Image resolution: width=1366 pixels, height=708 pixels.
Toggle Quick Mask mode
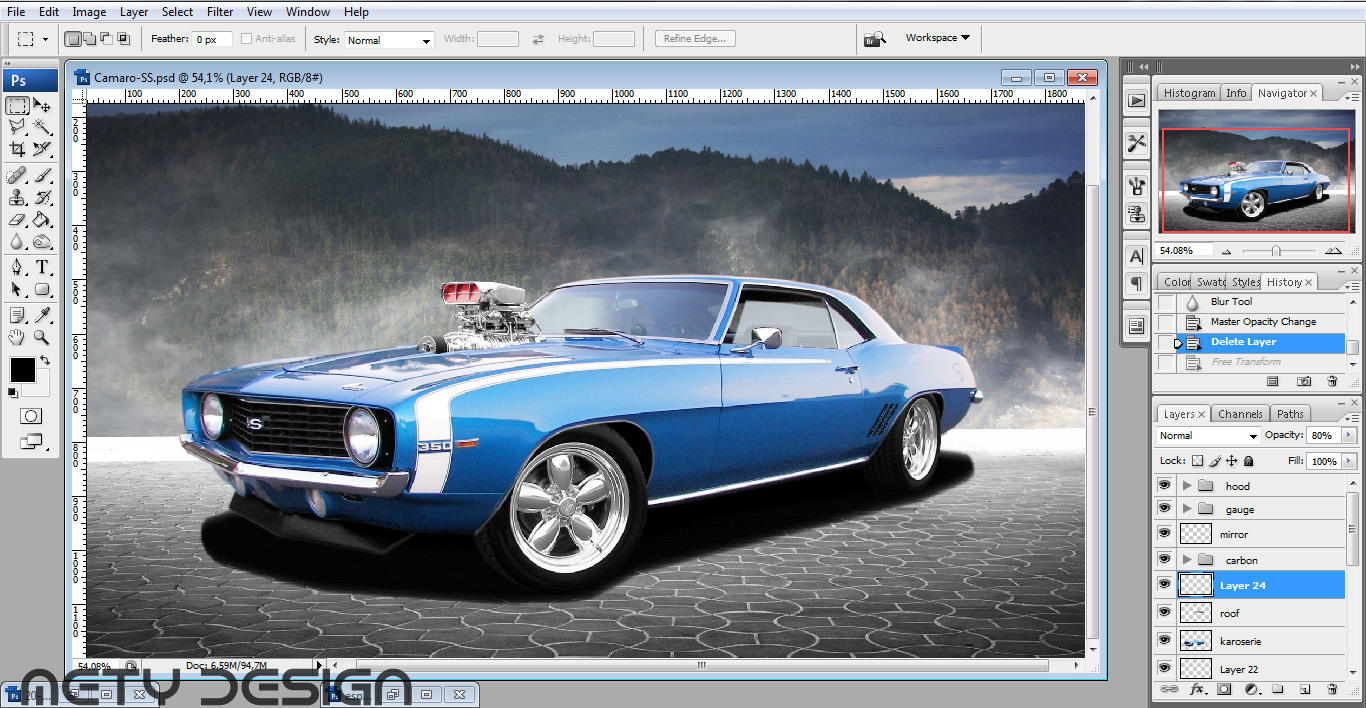coord(31,416)
